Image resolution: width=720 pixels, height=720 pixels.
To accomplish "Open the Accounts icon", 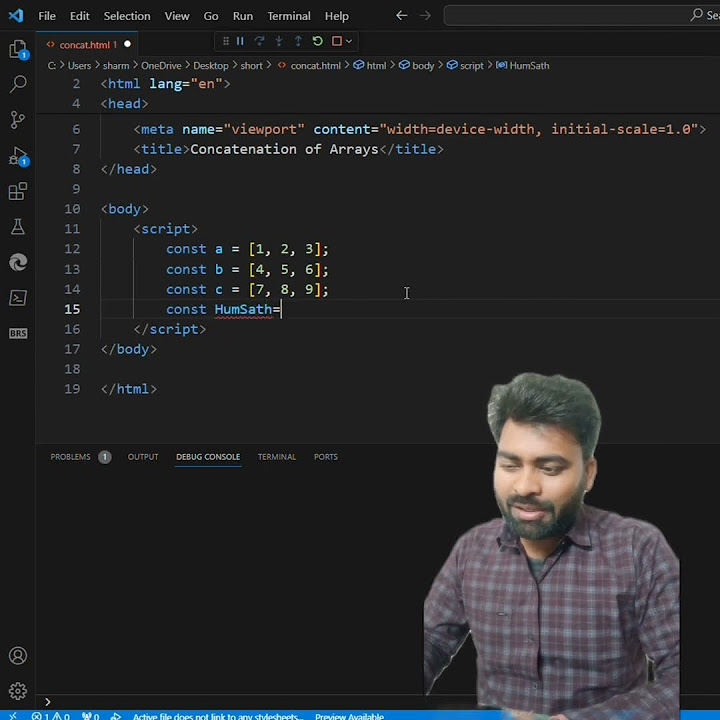I will tap(18, 655).
